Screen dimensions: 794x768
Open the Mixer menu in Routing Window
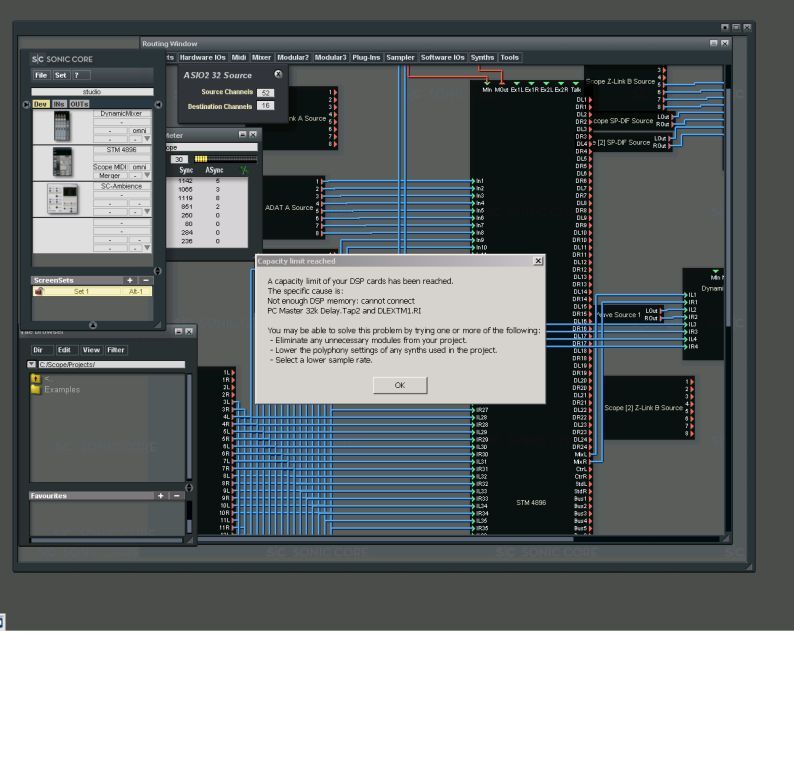coord(261,57)
